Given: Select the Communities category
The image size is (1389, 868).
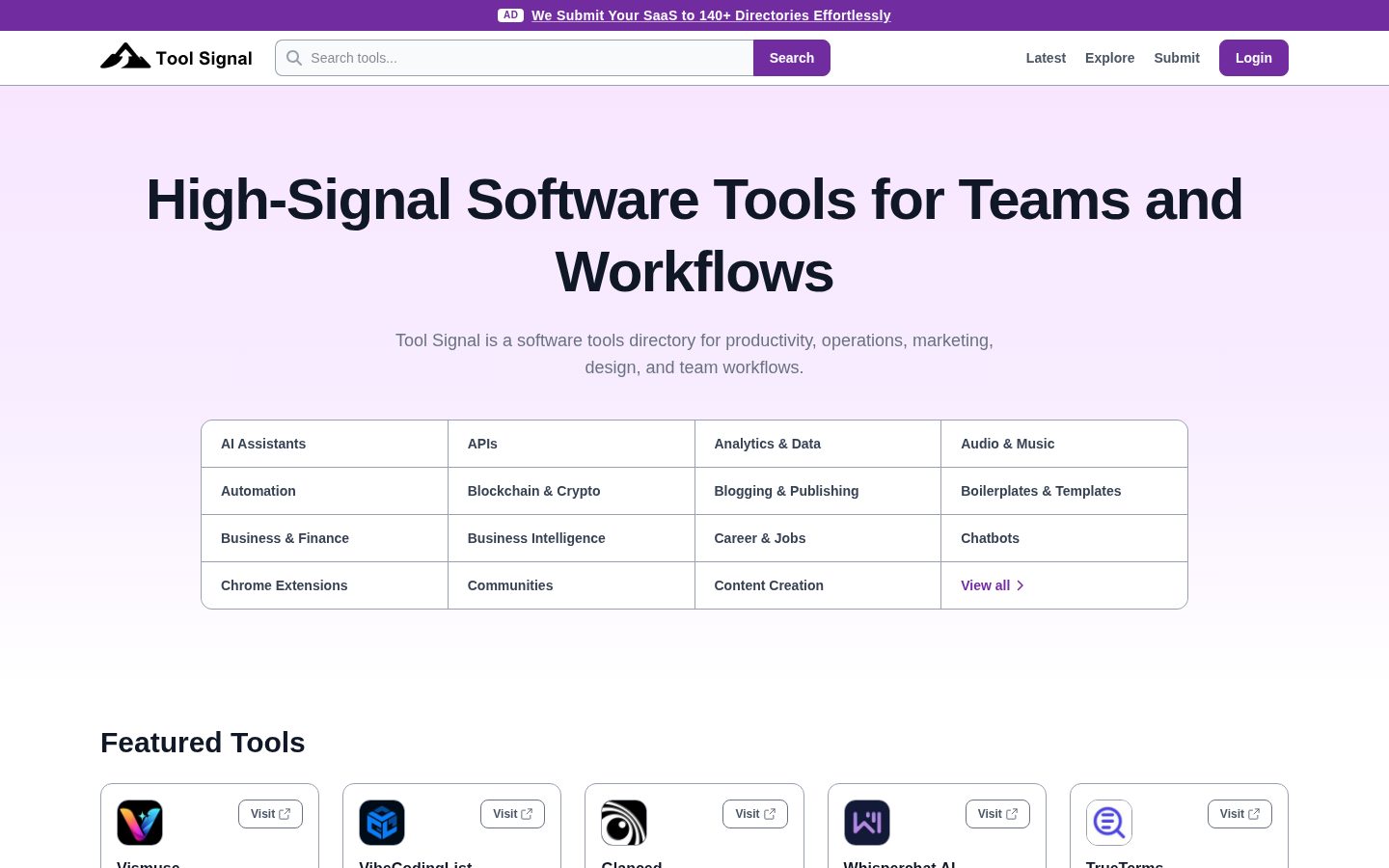Looking at the screenshot, I should coord(571,585).
